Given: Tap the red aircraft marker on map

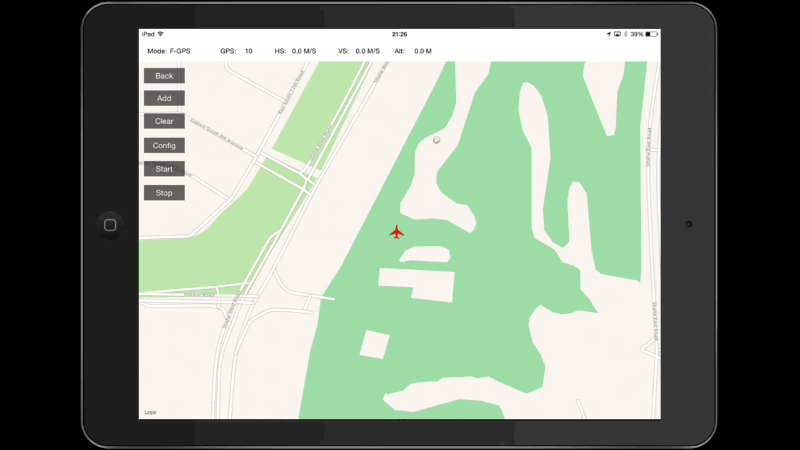Looking at the screenshot, I should (x=397, y=233).
